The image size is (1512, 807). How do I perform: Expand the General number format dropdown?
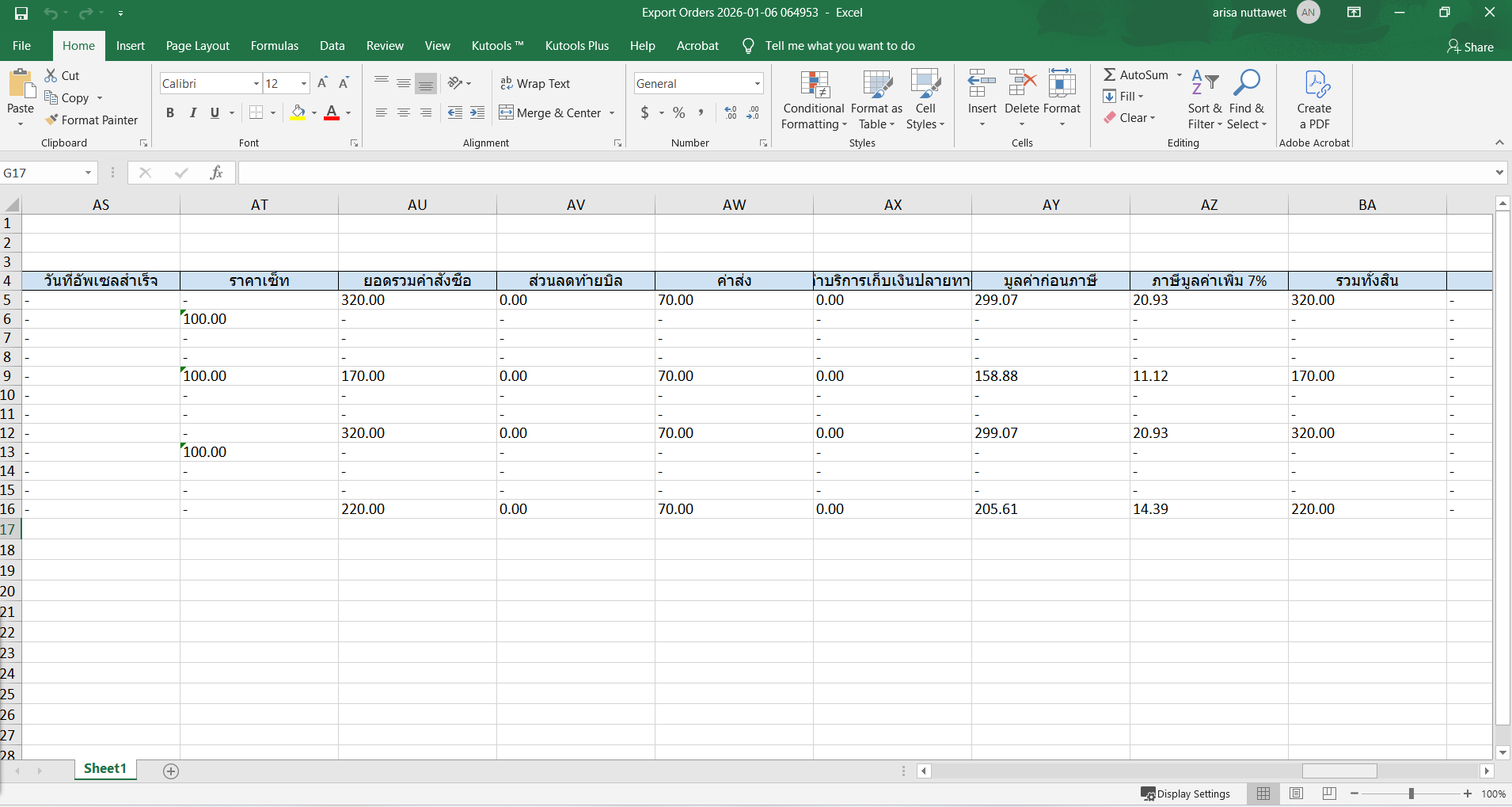757,84
